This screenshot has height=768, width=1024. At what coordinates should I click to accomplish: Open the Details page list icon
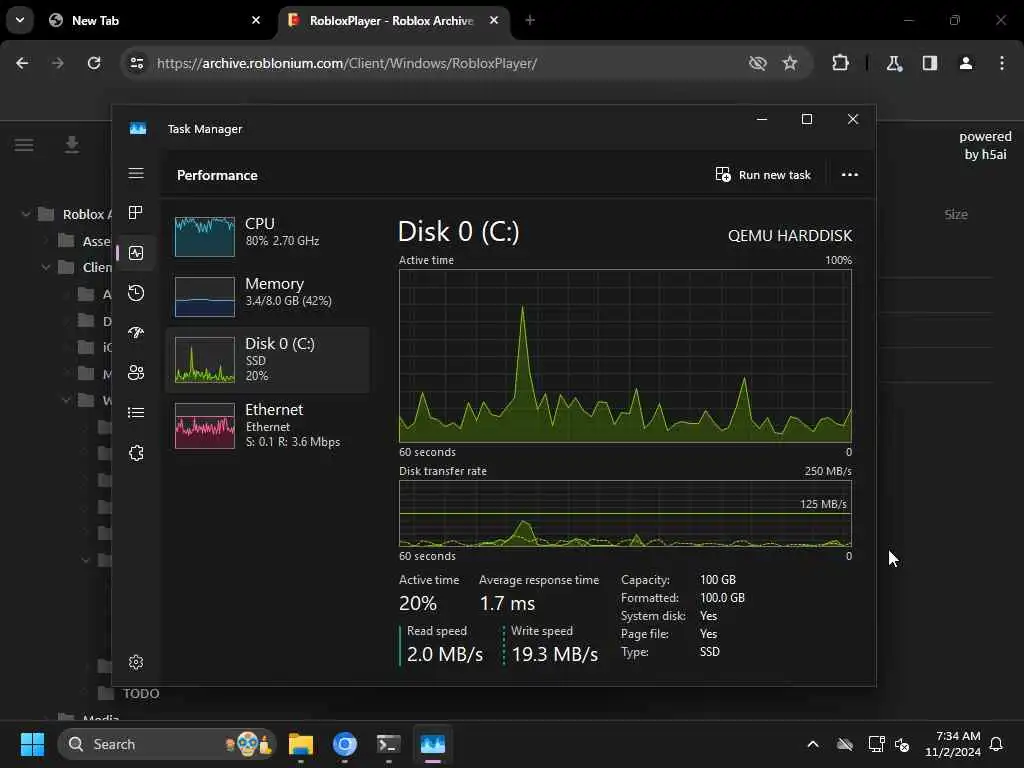pyautogui.click(x=136, y=413)
